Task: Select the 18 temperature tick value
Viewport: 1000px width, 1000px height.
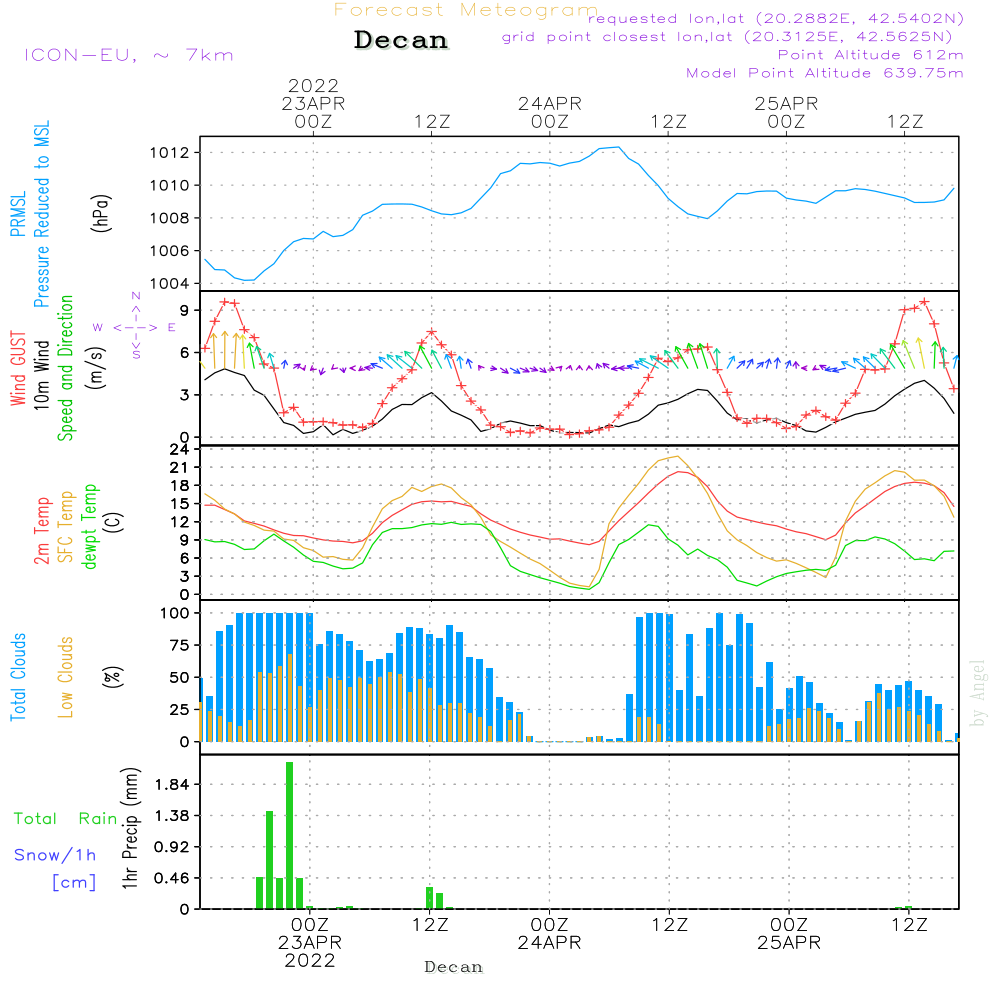Action: point(179,486)
